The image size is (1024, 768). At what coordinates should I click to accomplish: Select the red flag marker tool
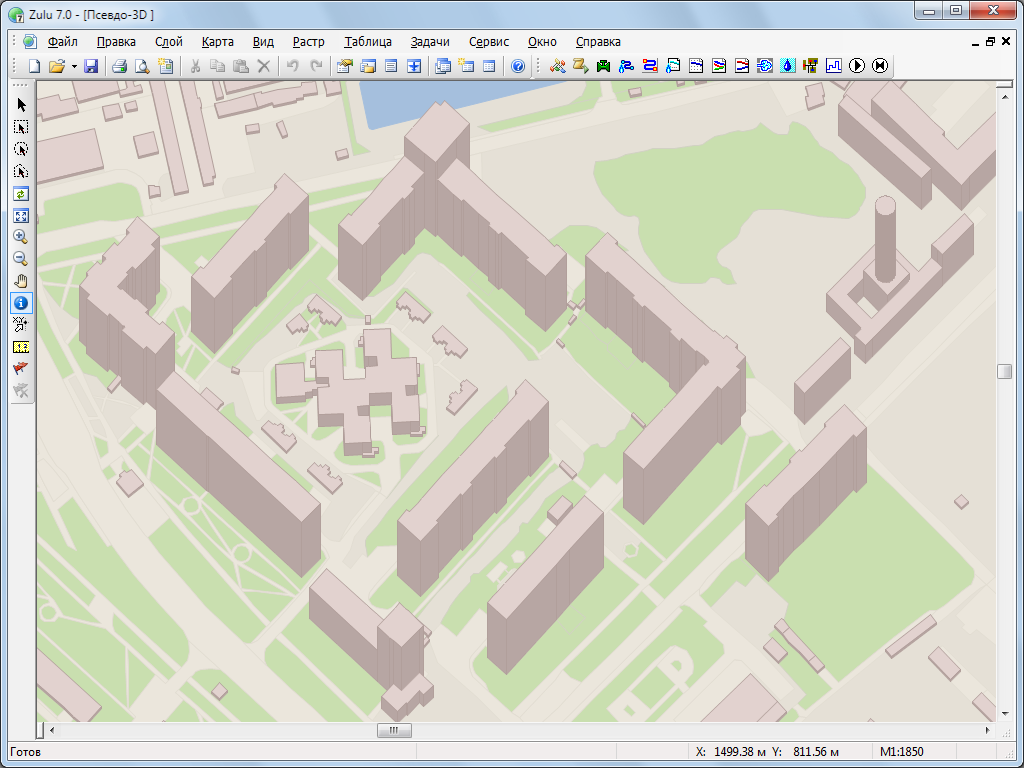click(21, 368)
